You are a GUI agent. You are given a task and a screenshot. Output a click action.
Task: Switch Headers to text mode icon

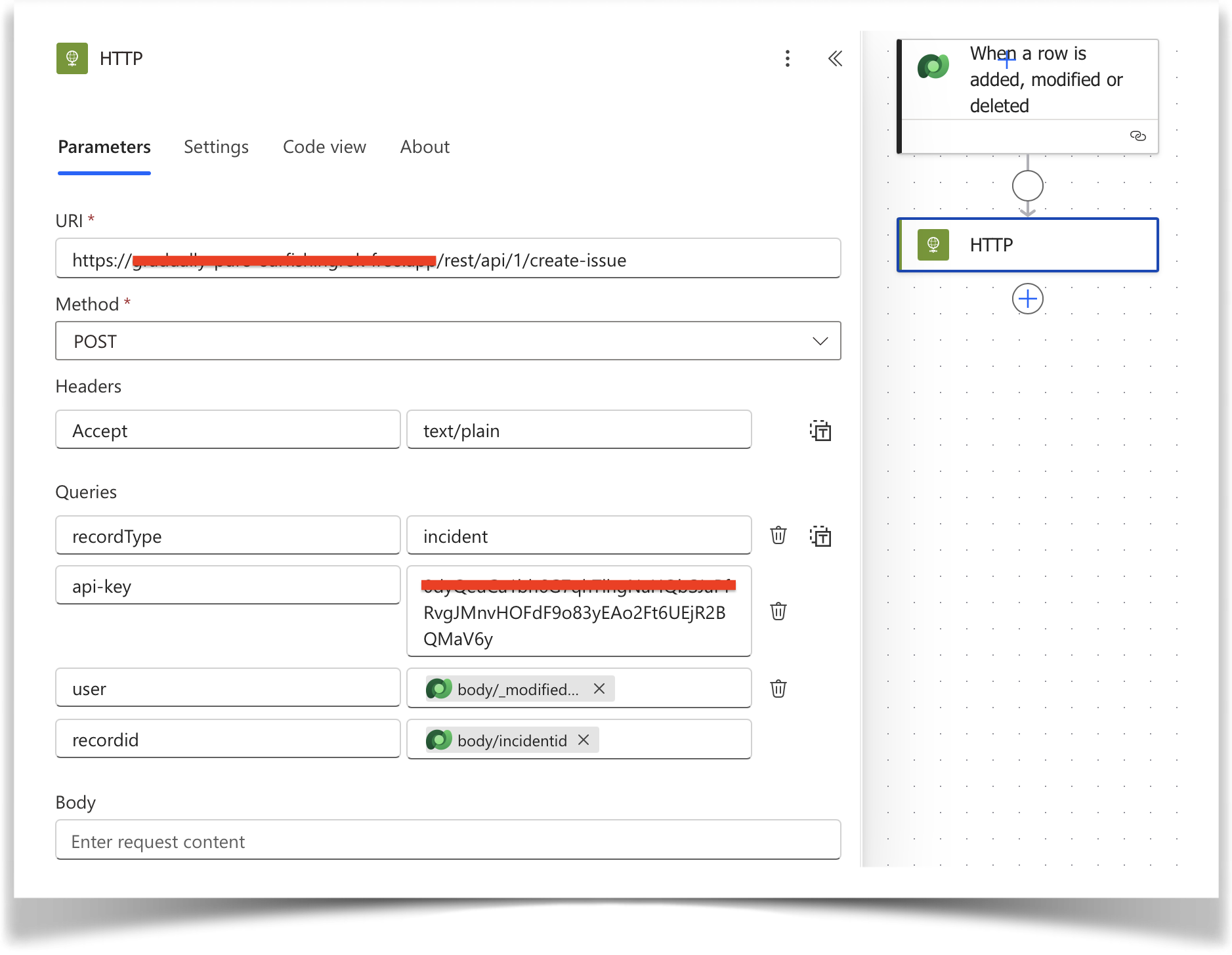820,431
